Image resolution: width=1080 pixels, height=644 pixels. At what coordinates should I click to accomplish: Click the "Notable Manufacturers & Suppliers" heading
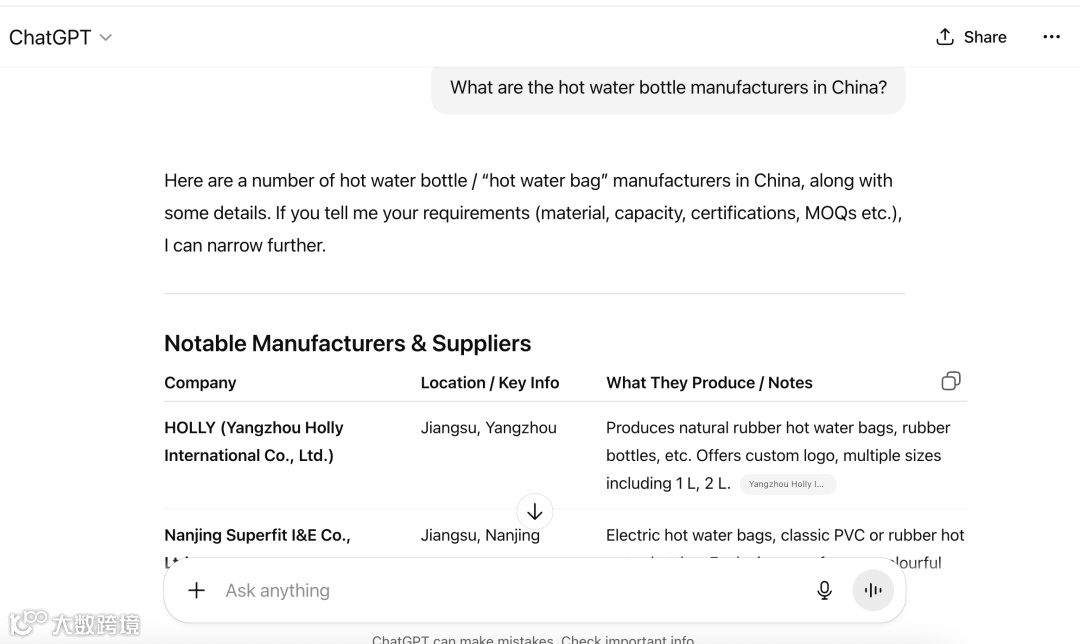347,343
